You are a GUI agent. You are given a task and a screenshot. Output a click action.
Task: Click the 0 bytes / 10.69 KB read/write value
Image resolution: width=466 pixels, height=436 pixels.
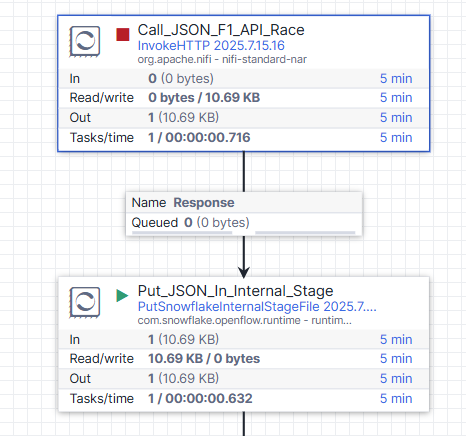204,98
